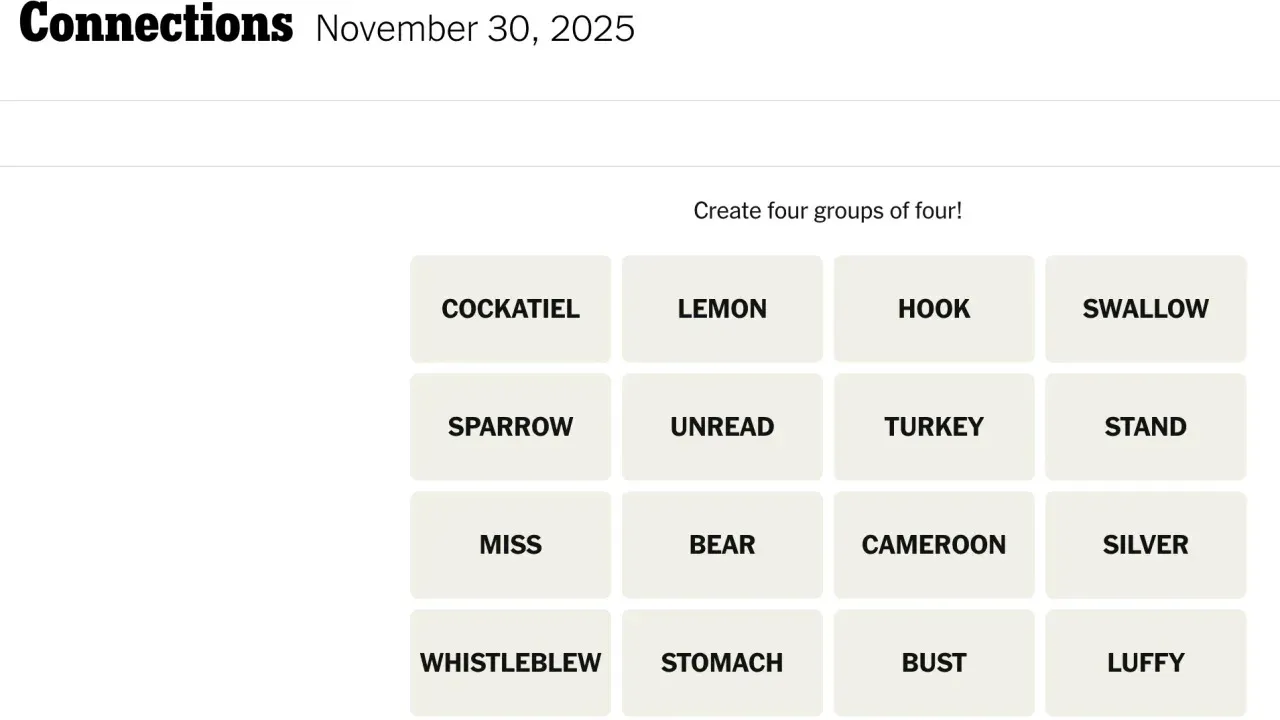The width and height of the screenshot is (1280, 720).
Task: Click the November 30, 2025 date text
Action: [x=475, y=28]
